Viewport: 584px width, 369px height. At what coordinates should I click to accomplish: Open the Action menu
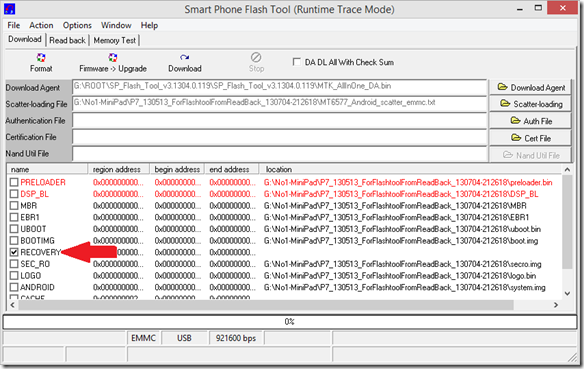(41, 25)
